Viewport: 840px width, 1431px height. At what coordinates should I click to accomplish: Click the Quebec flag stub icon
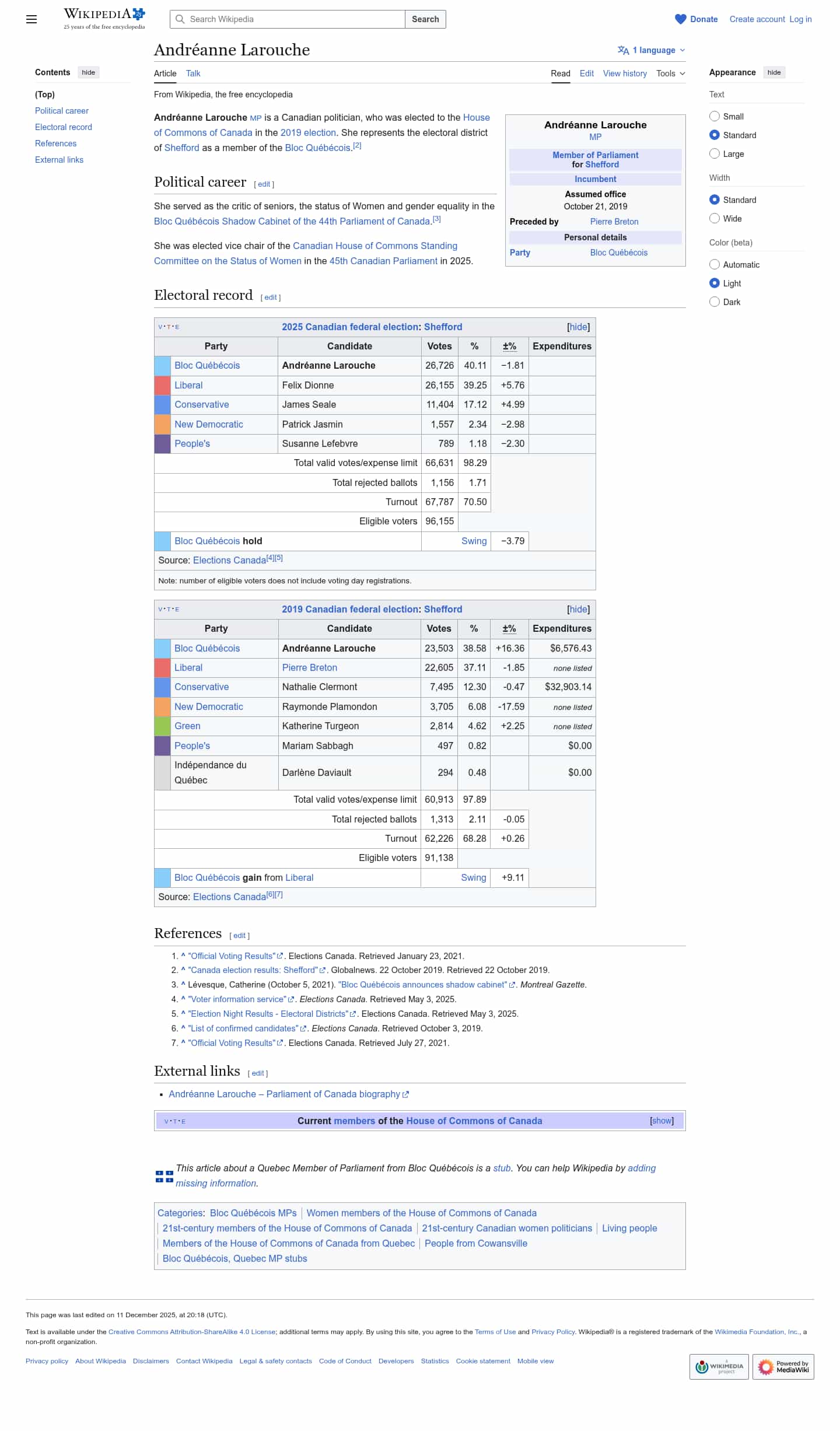164,1176
